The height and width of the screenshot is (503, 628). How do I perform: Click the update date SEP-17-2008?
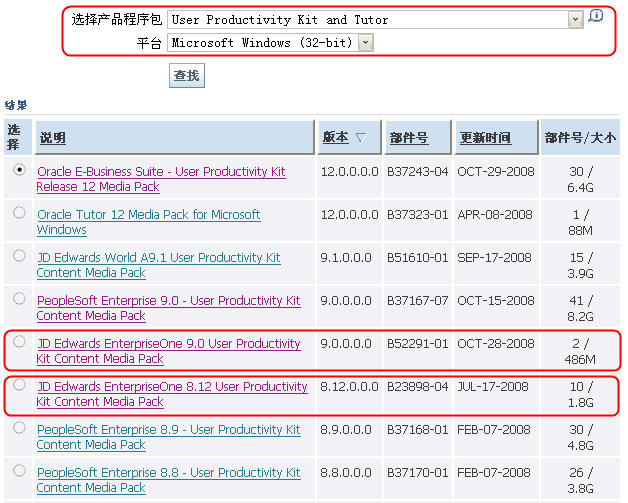click(495, 258)
